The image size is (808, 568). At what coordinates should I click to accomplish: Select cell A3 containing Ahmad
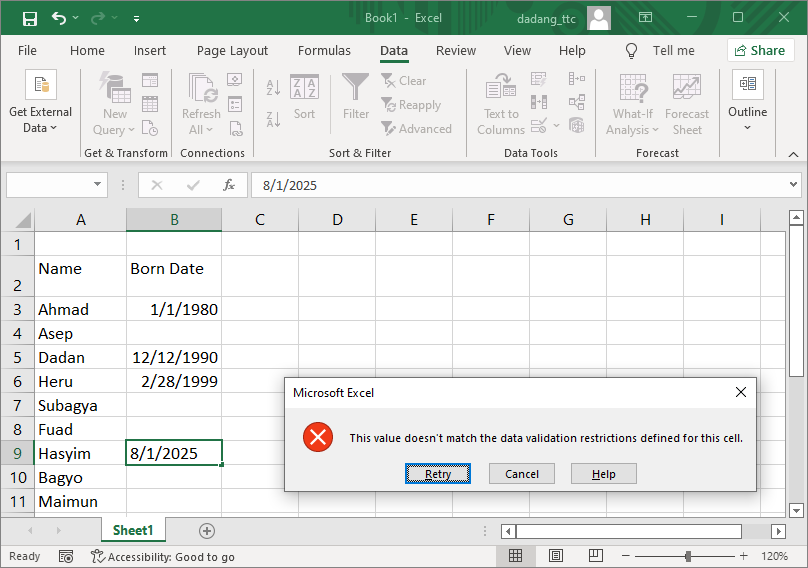coord(81,309)
